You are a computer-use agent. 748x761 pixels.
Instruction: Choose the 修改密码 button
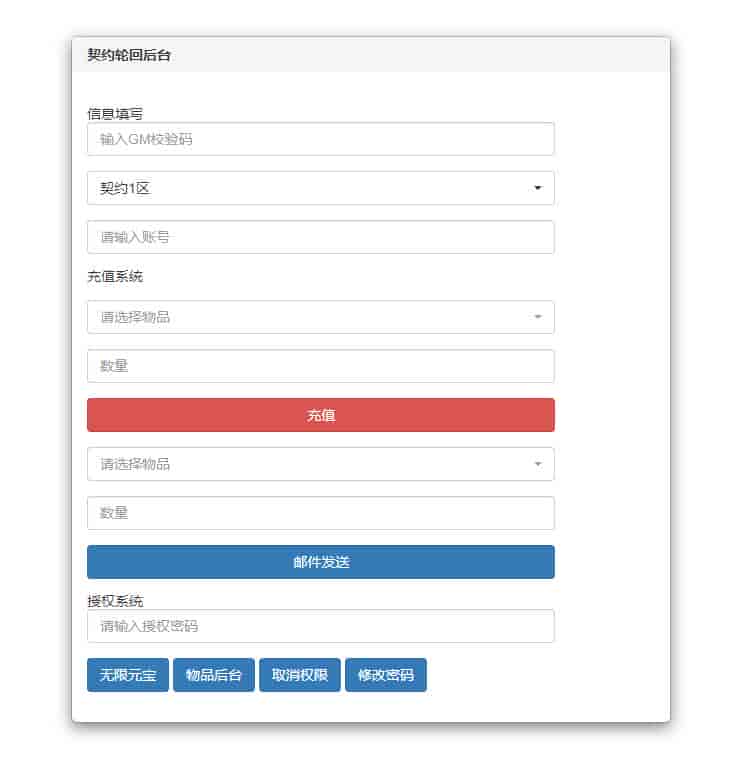click(386, 675)
